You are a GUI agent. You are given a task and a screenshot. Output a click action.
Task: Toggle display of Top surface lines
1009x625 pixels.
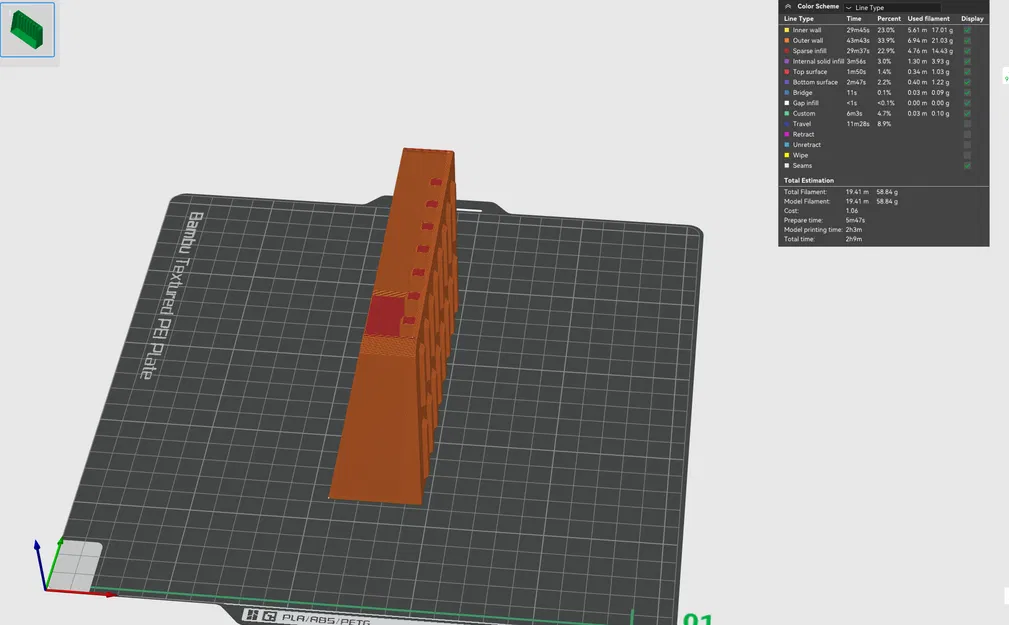(967, 72)
